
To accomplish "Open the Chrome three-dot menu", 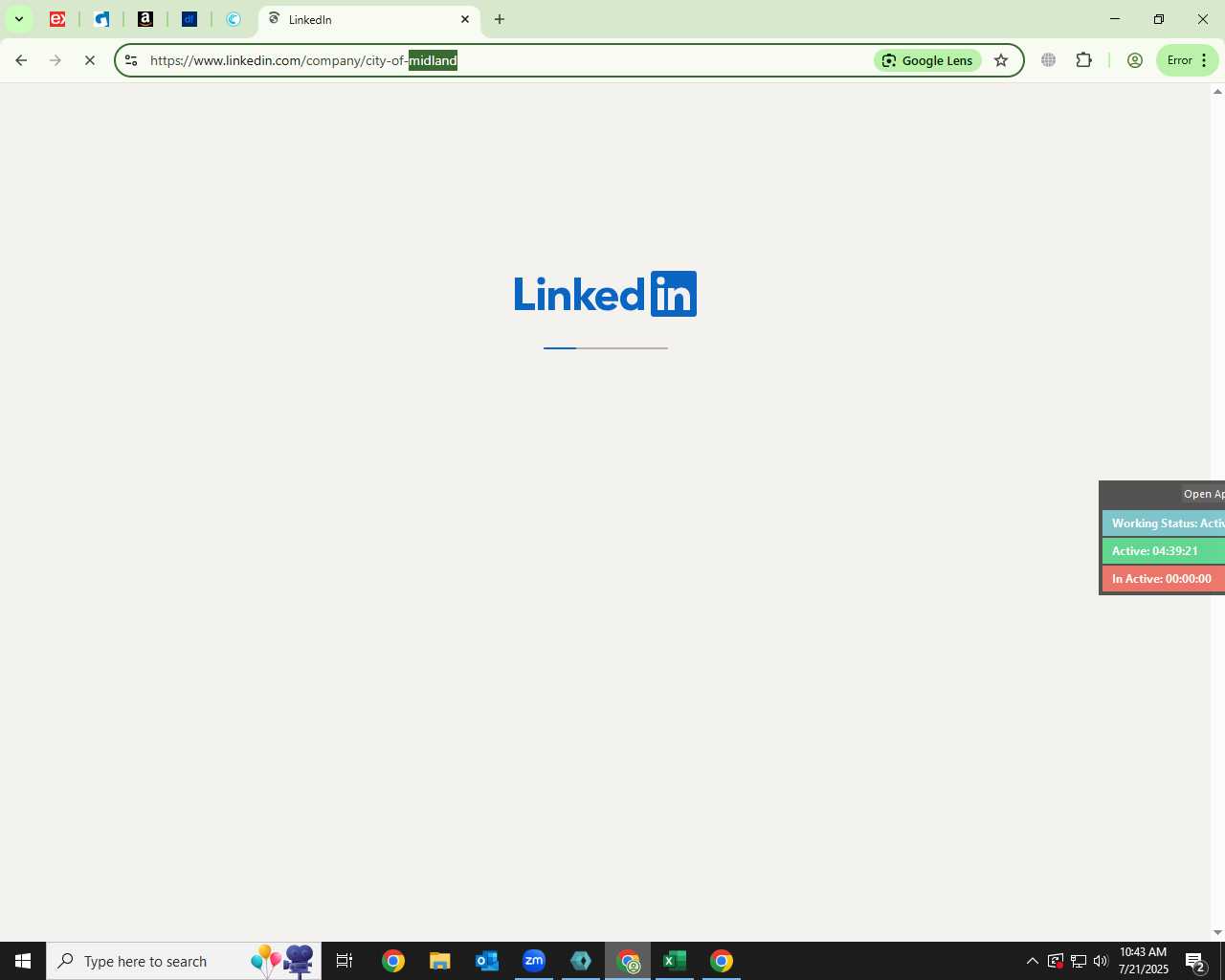I will (1204, 60).
